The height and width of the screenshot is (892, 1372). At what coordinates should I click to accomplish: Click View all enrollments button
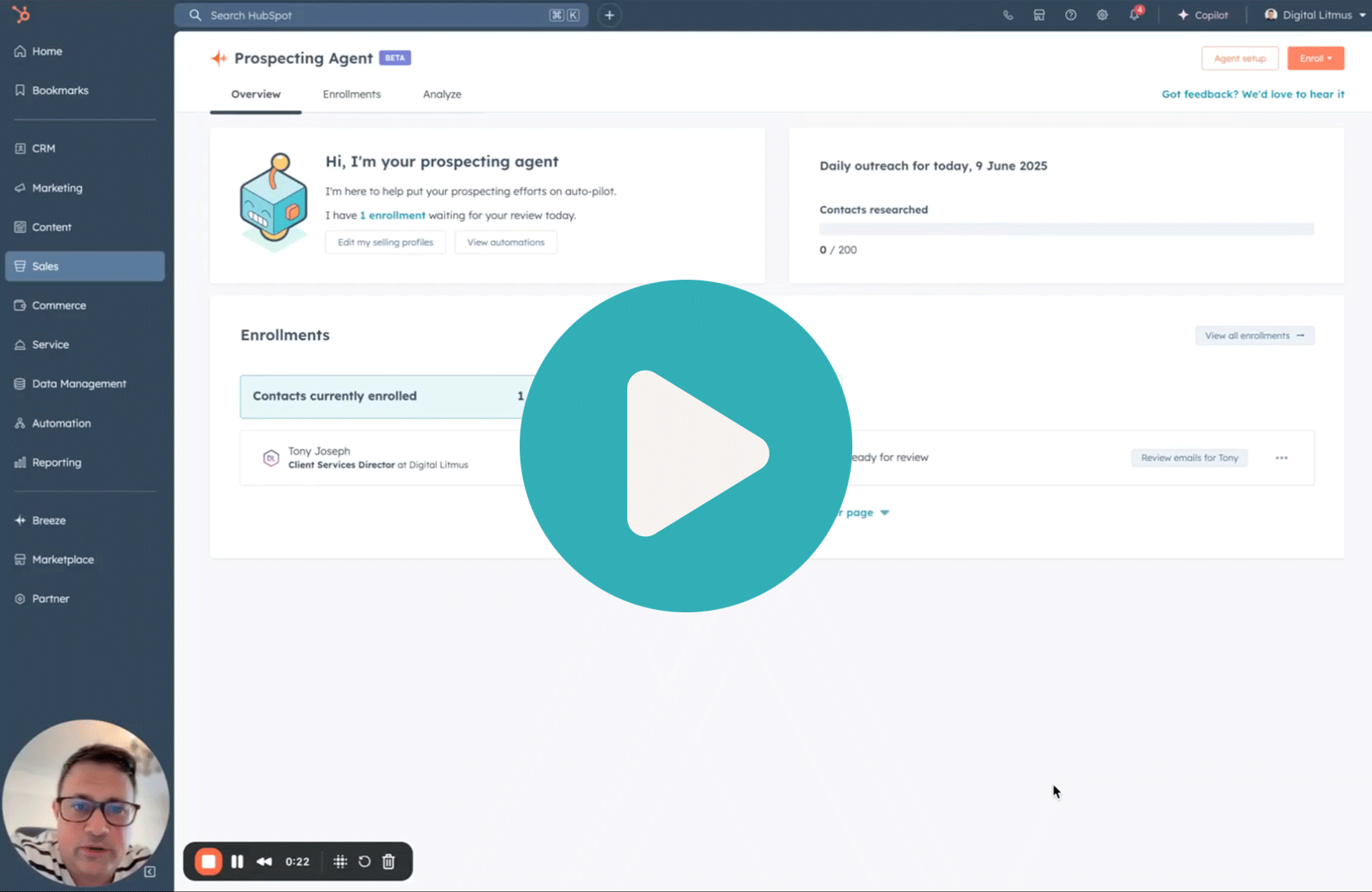tap(1254, 335)
